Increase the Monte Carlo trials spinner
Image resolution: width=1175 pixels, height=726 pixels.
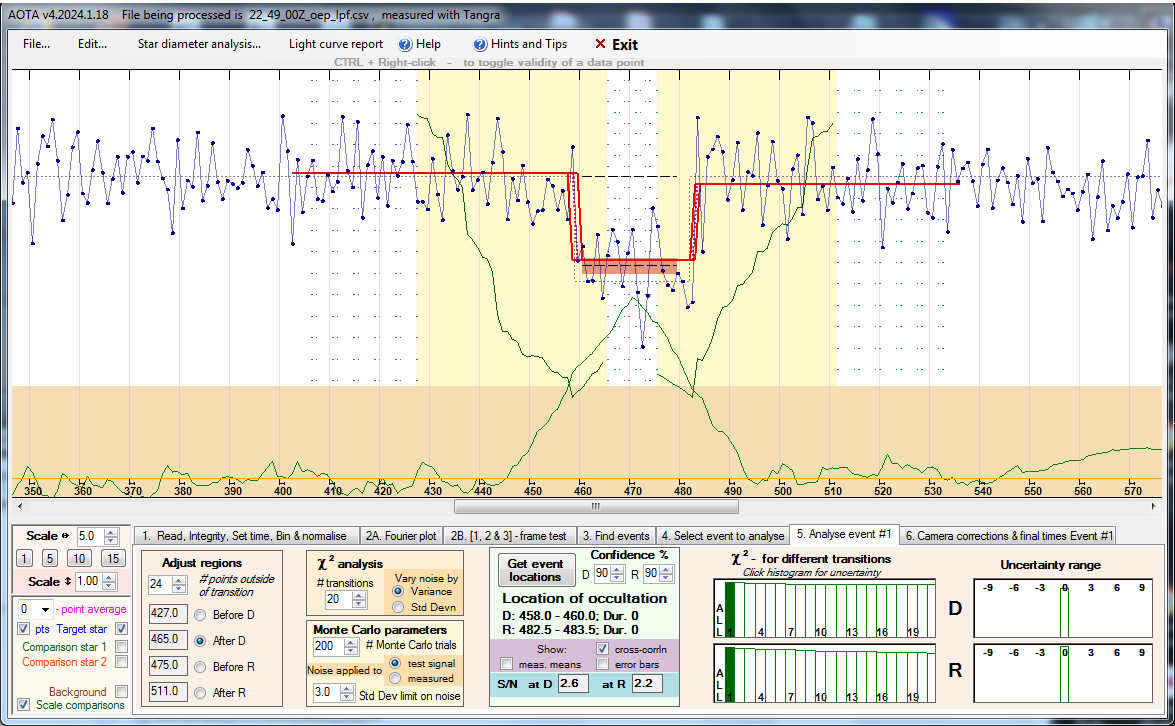point(350,641)
